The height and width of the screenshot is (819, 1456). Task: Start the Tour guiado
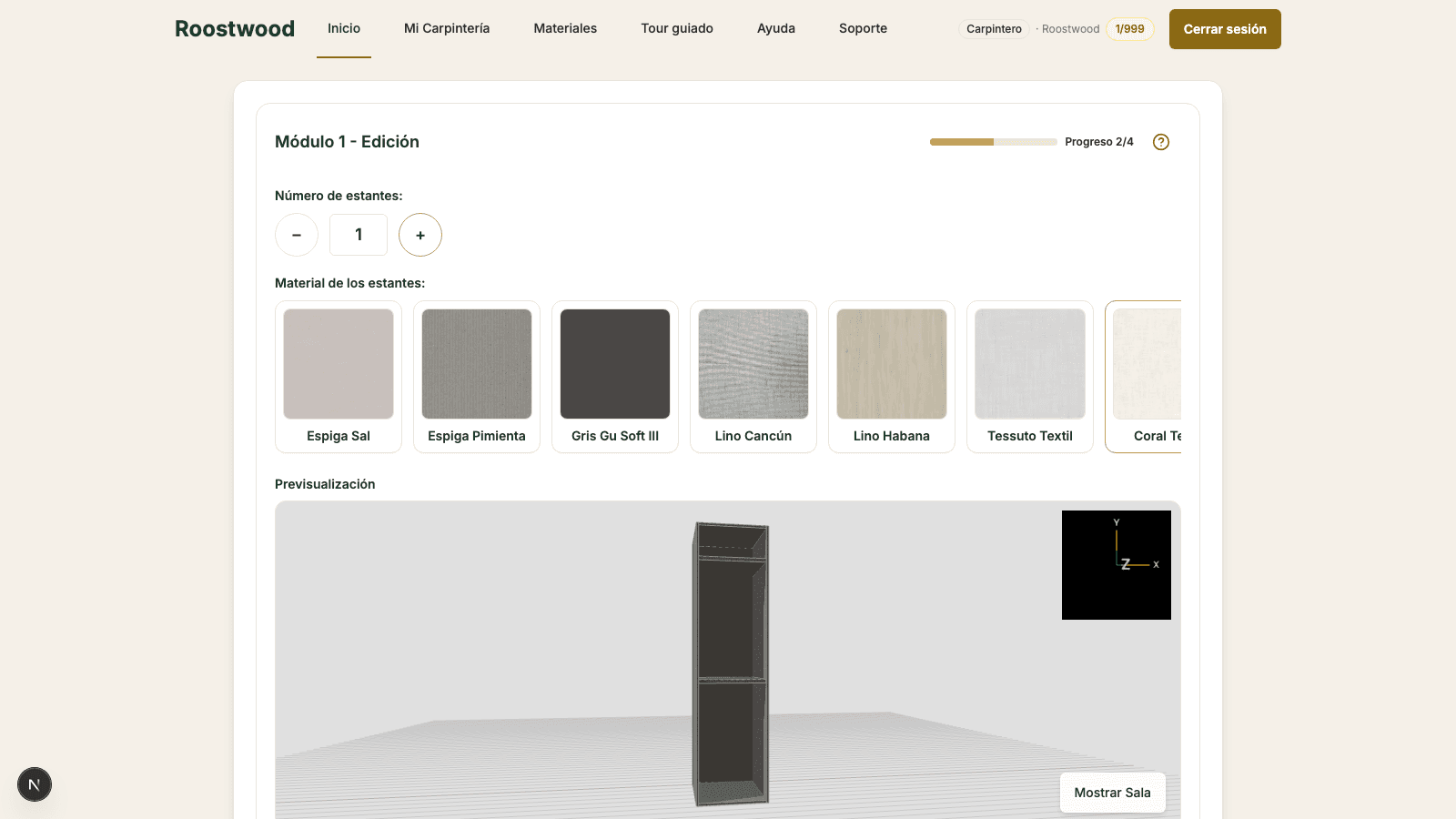(677, 28)
